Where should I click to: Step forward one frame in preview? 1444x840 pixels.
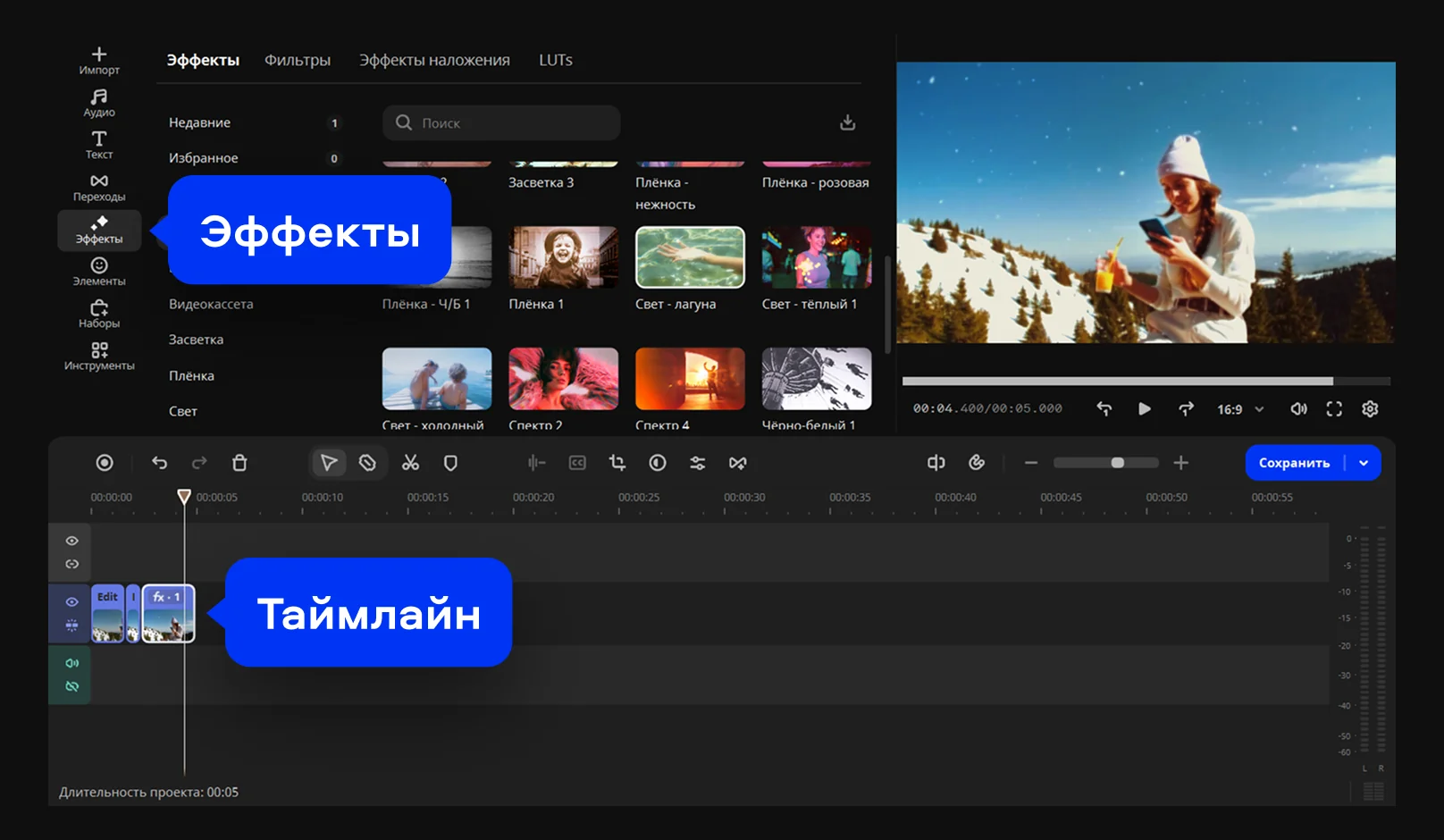pos(1186,408)
